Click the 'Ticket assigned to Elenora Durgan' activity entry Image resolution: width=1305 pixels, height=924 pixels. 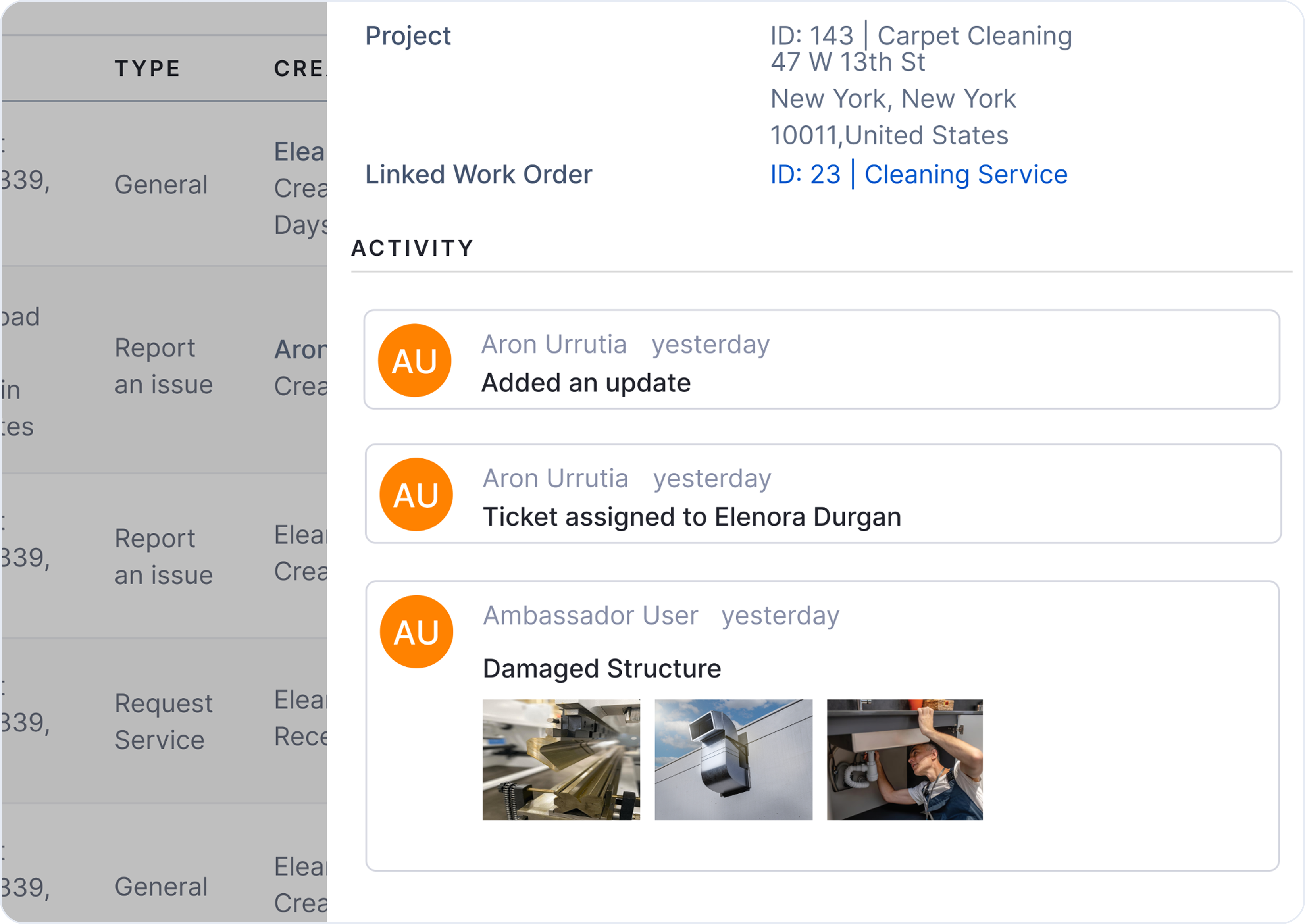[691, 517]
